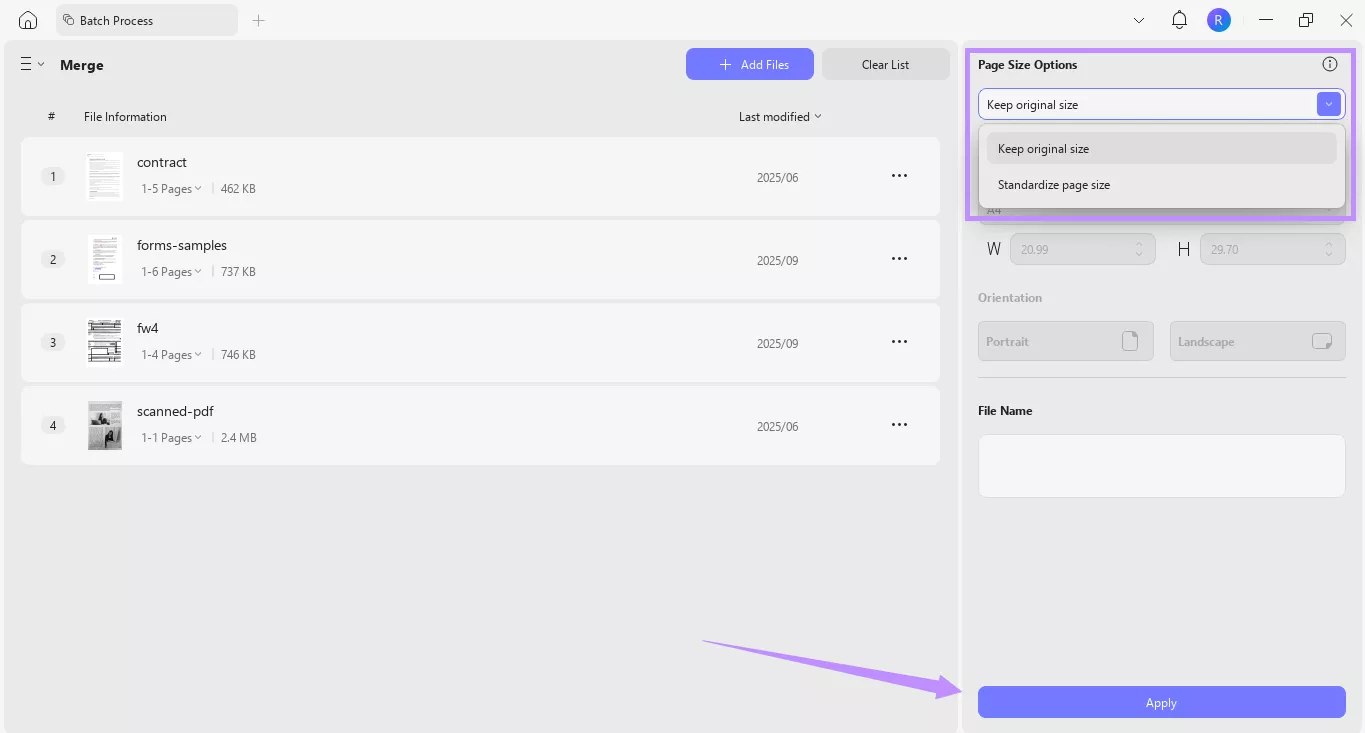Screen dimensions: 1365x733
Task: Open the Last modified sort dropdown
Action: point(779,116)
